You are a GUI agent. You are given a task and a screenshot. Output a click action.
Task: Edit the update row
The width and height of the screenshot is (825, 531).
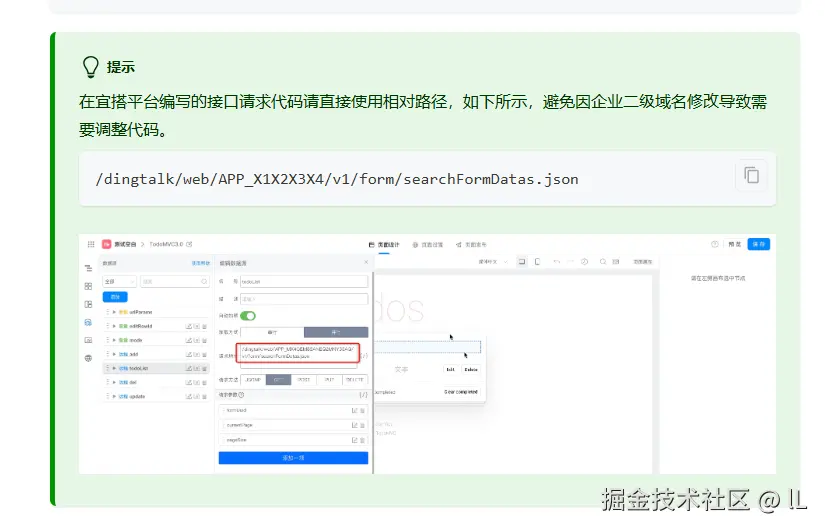coord(189,397)
